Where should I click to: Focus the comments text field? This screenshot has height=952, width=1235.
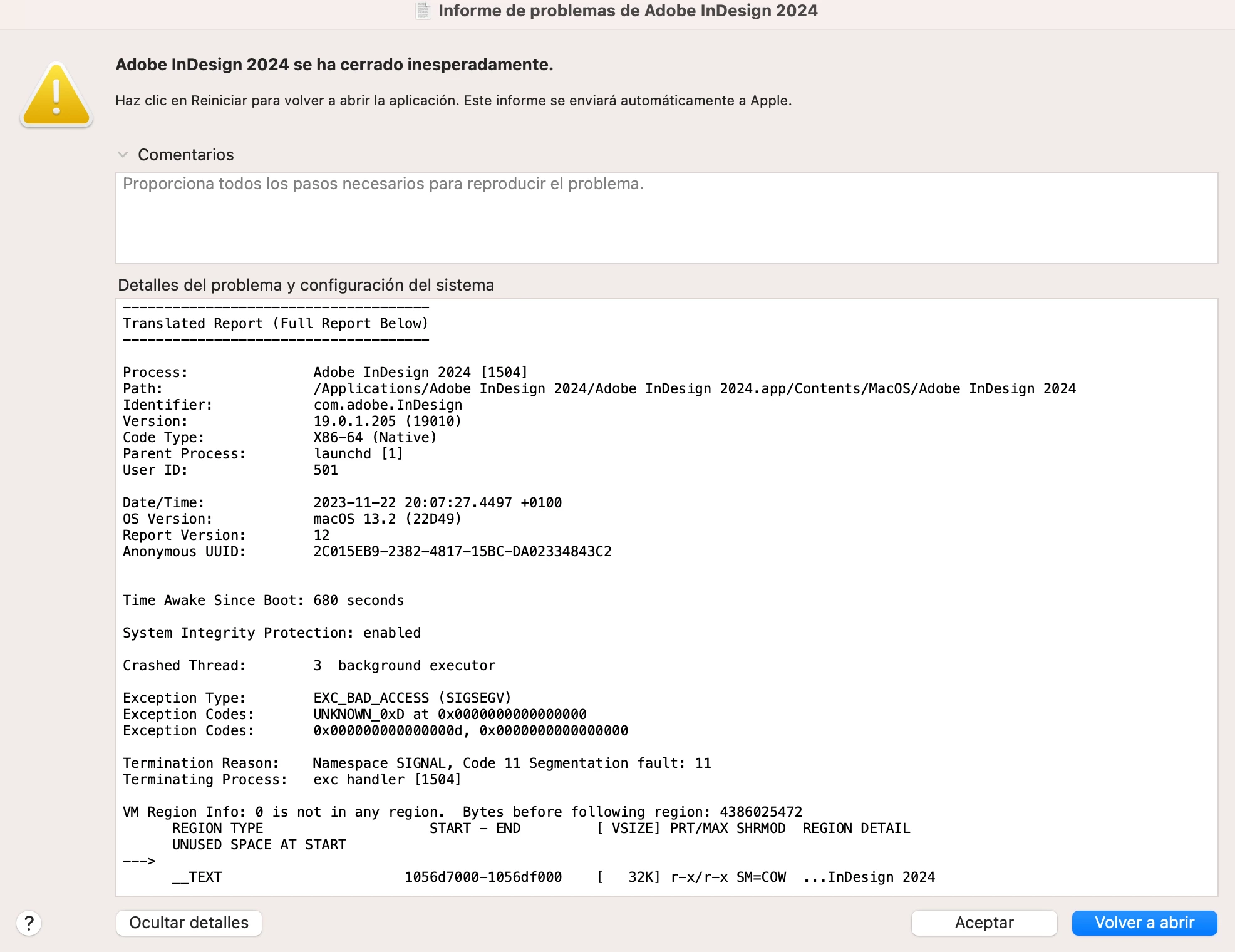pos(666,218)
